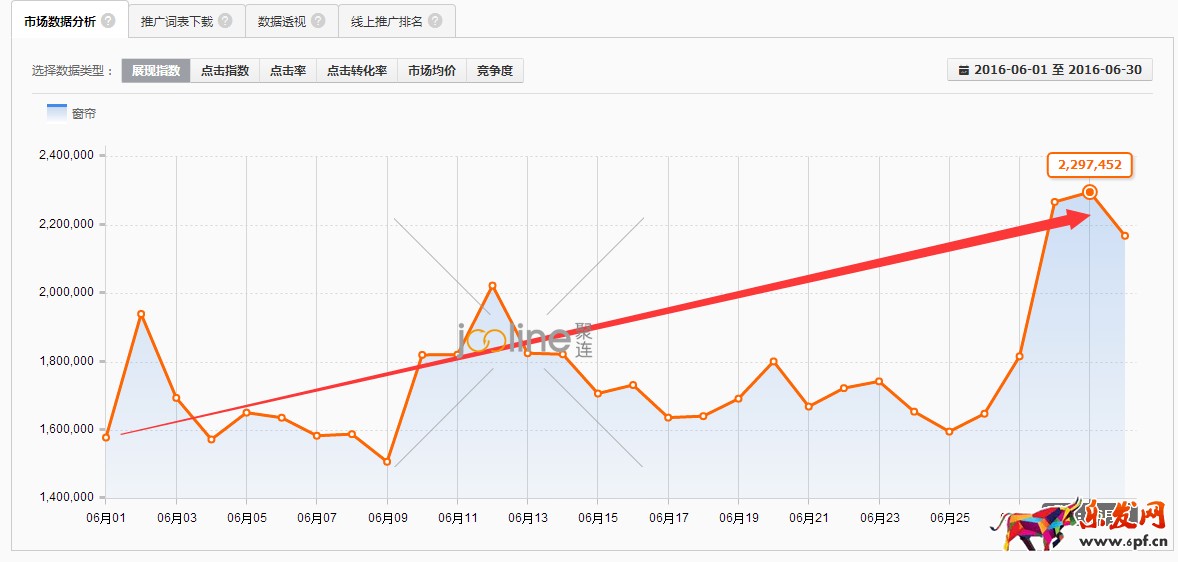Open date range picker 2016-06-01 至 2016-06-30
The width and height of the screenshot is (1178, 562).
coord(1049,70)
